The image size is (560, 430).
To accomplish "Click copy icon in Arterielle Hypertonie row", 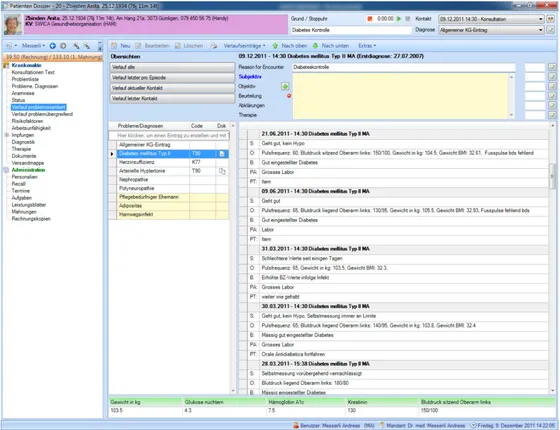I will pos(222,171).
